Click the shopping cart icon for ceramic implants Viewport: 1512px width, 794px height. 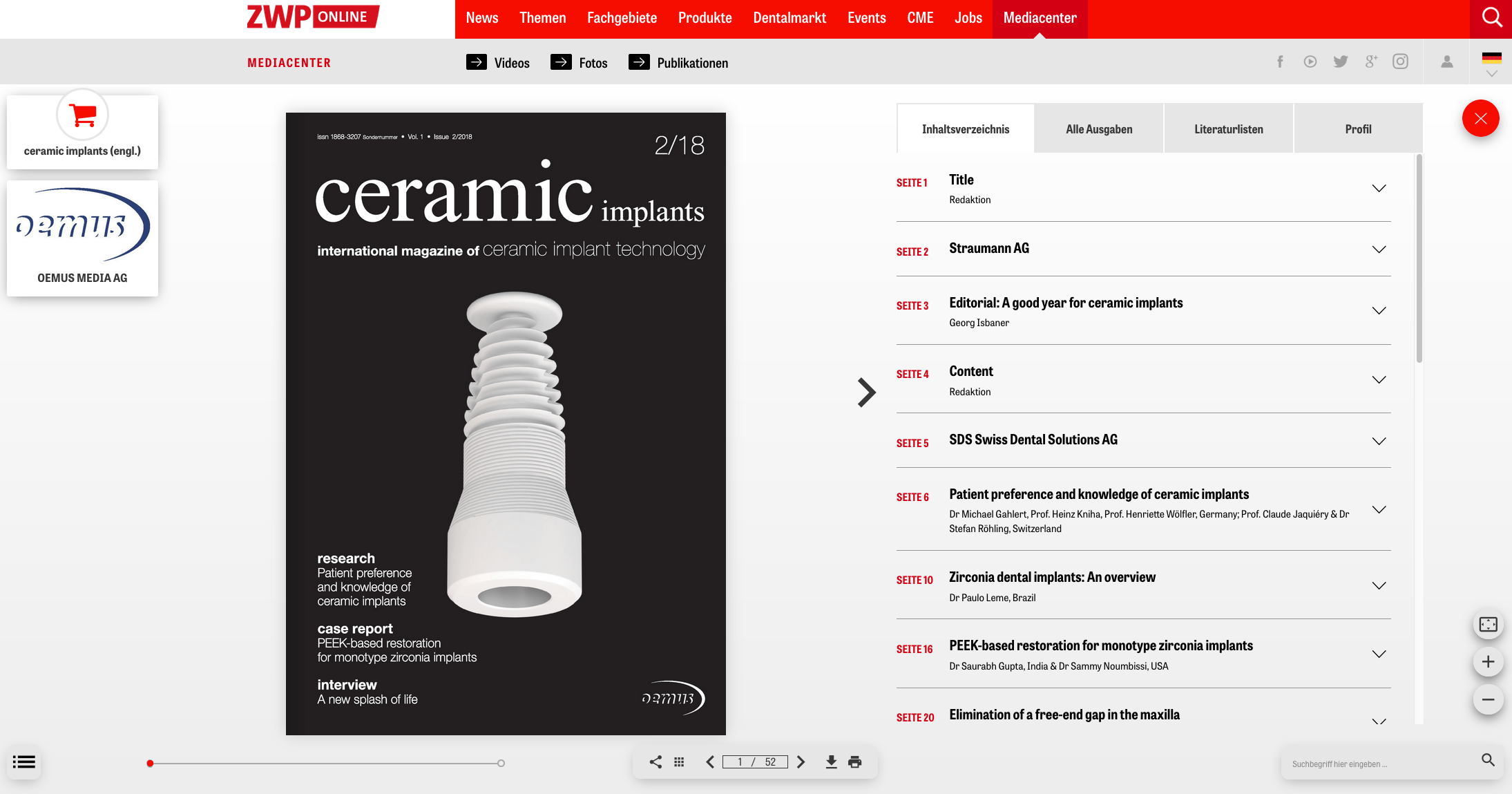tap(83, 115)
